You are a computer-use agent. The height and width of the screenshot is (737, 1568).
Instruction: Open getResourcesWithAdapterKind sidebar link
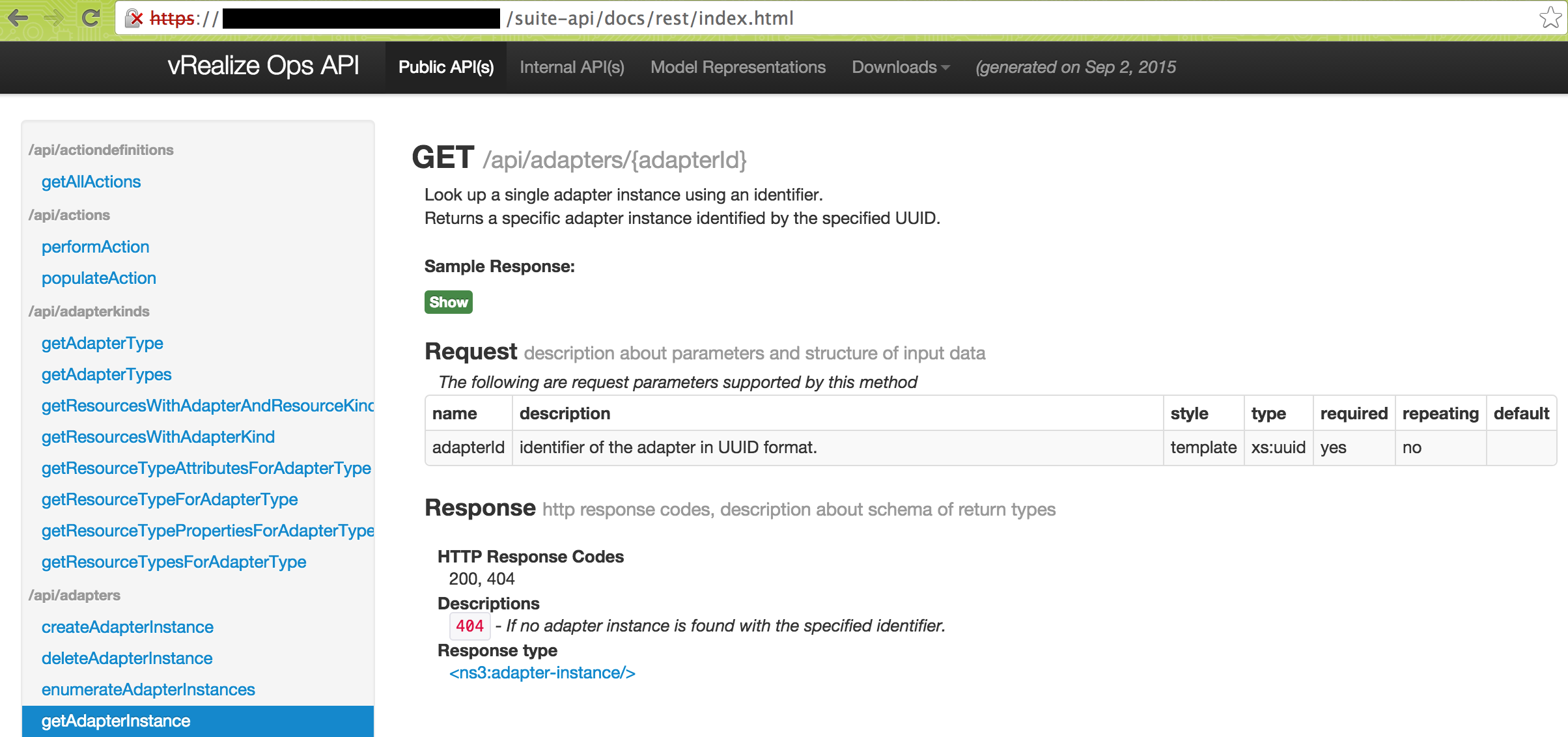point(158,437)
